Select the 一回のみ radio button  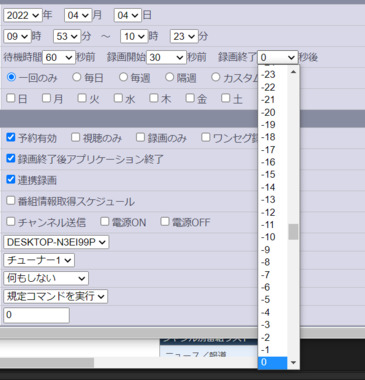11,77
